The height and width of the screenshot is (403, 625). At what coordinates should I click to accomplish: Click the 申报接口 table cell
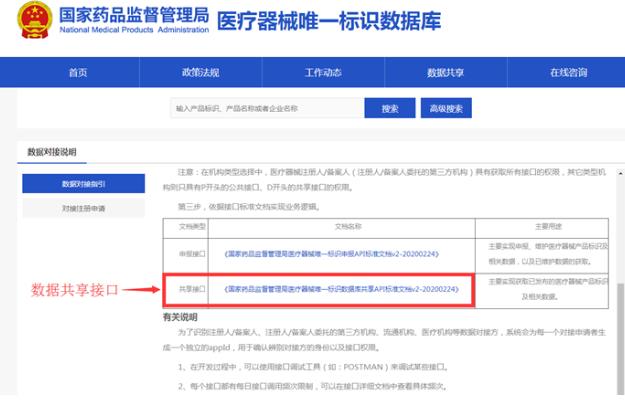pyautogui.click(x=185, y=254)
